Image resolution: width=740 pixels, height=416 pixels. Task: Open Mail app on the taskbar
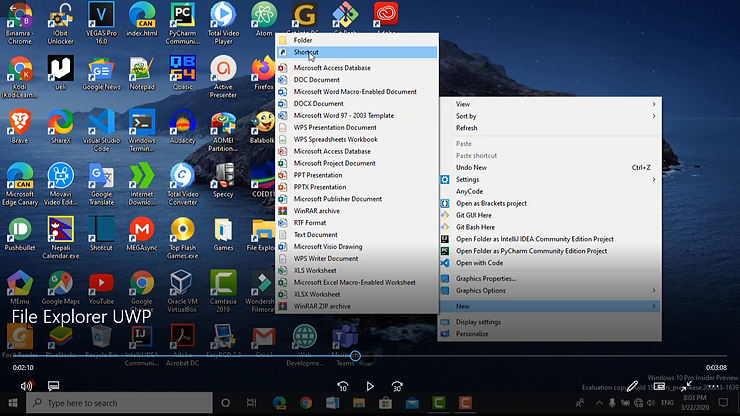pyautogui.click(x=412, y=403)
